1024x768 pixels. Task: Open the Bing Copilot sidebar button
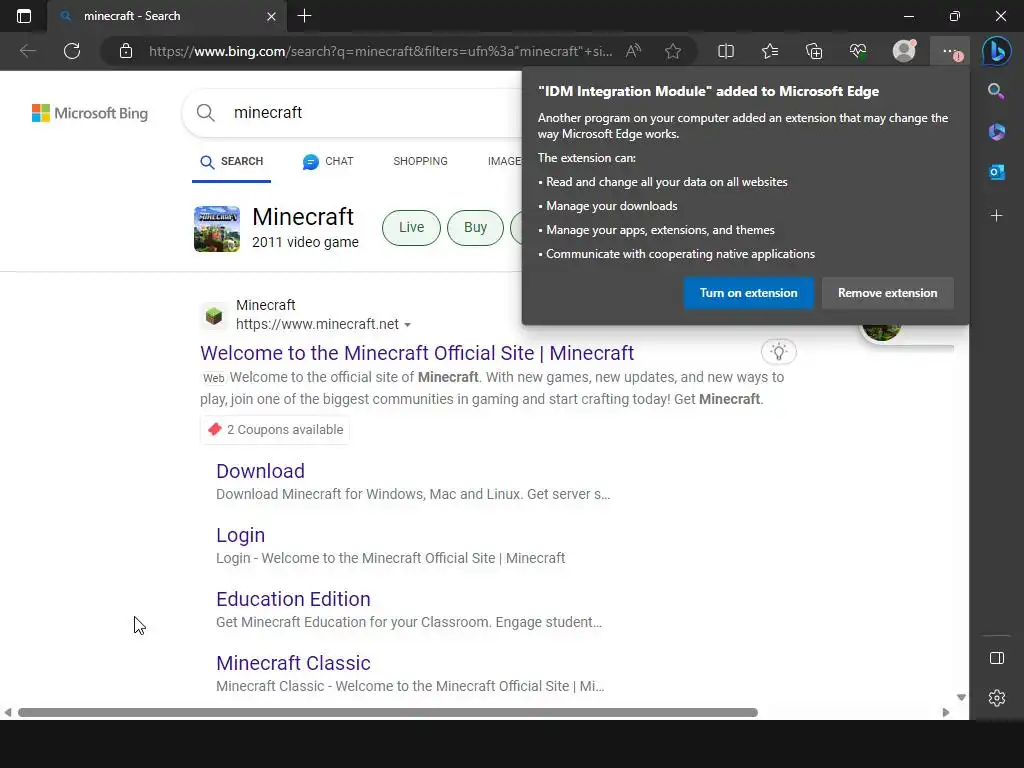click(997, 51)
